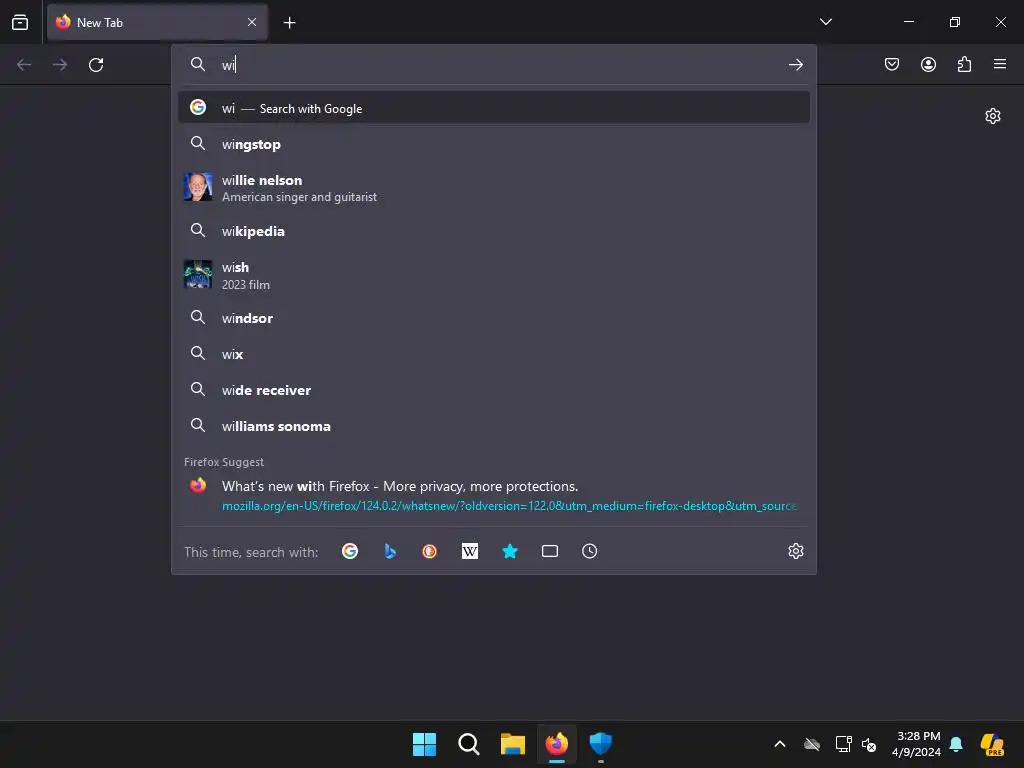The width and height of the screenshot is (1024, 768).
Task: Choose the 'wish' 2023 film suggestion
Action: tap(494, 274)
